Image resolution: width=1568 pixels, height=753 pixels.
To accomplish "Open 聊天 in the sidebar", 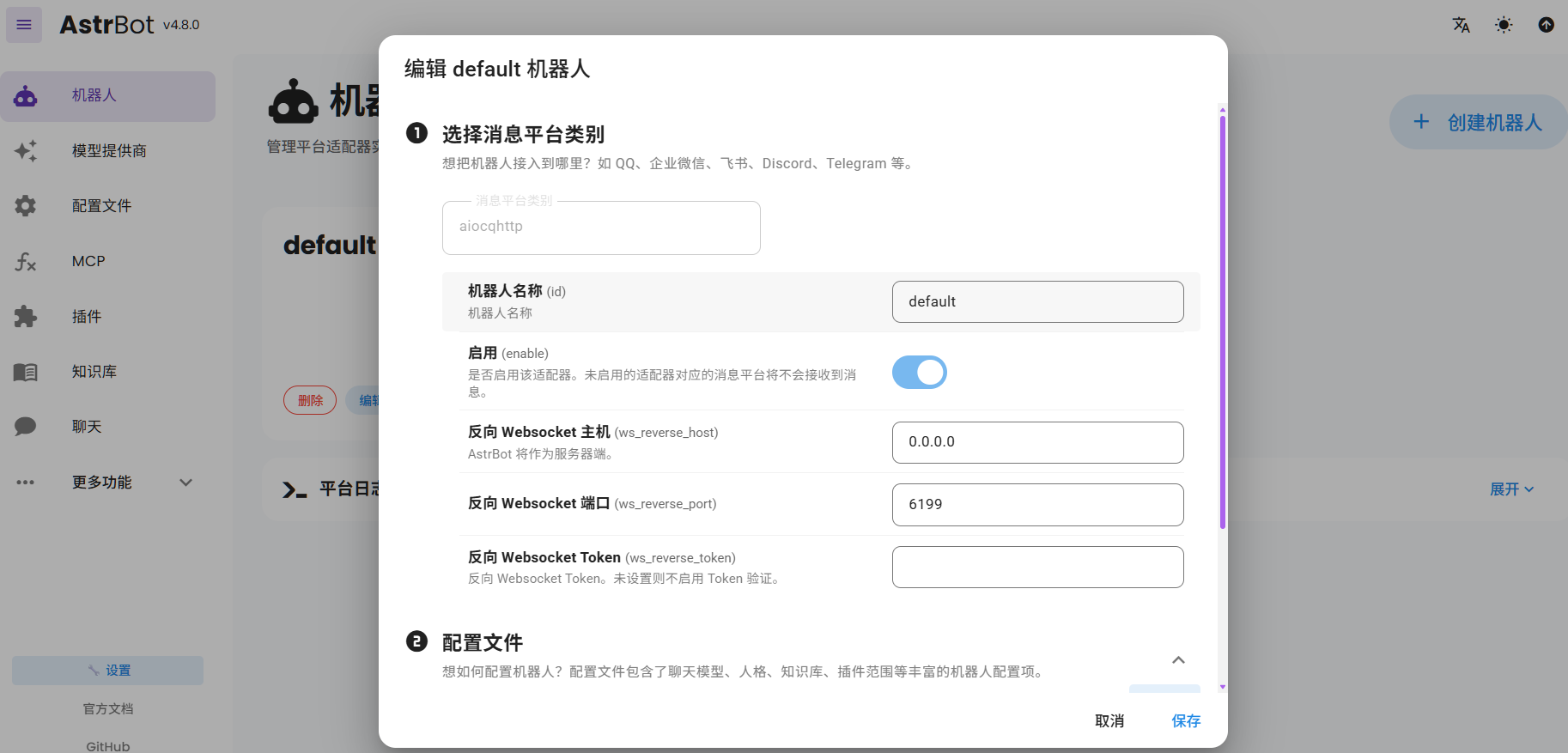I will (x=108, y=427).
